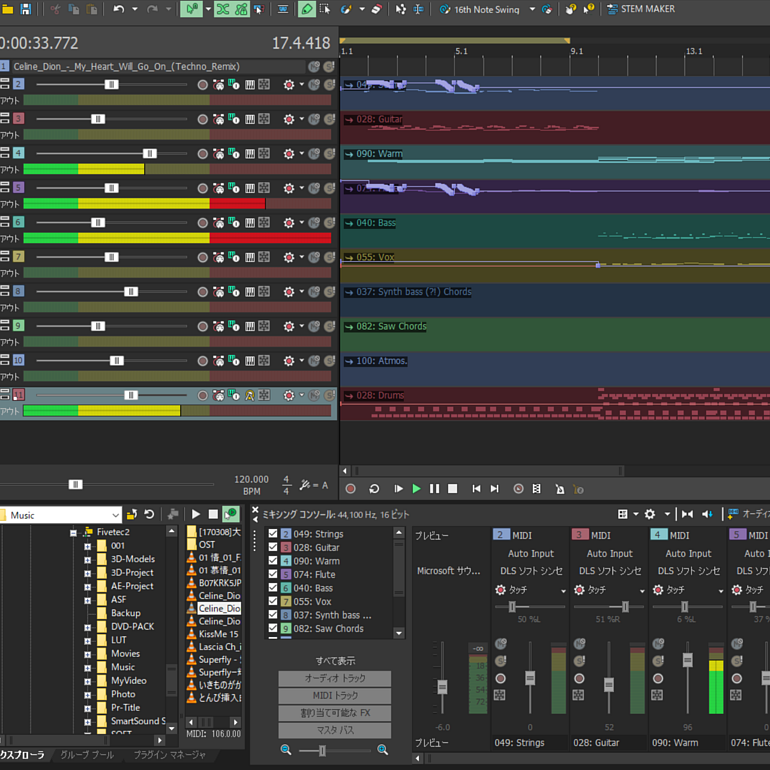Zoom in with the mixer magnifier plus icon
Image resolution: width=770 pixels, height=770 pixels.
point(382,750)
